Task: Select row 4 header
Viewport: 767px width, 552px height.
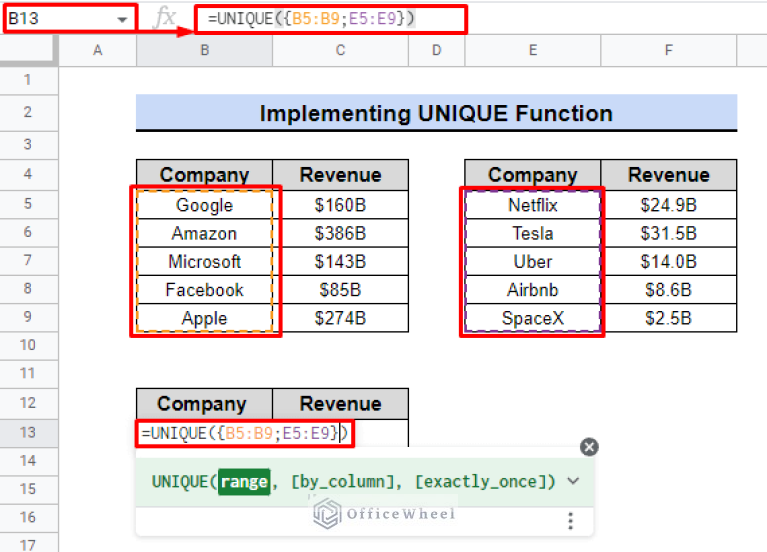Action: [28, 174]
